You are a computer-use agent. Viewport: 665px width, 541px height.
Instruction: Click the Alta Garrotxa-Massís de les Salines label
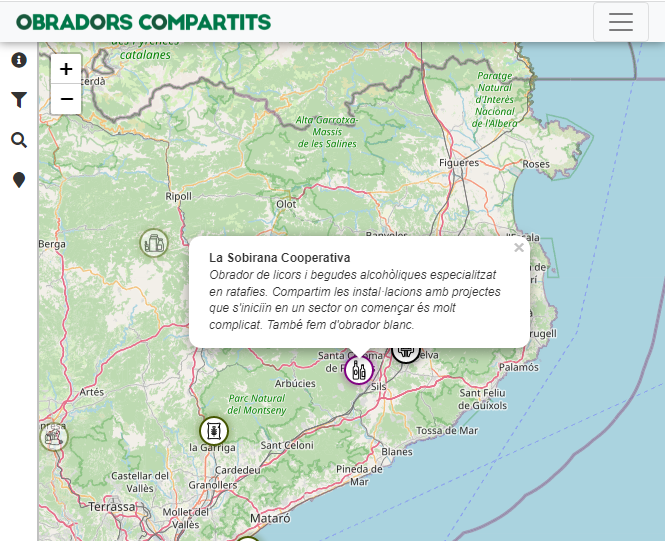pyautogui.click(x=327, y=132)
